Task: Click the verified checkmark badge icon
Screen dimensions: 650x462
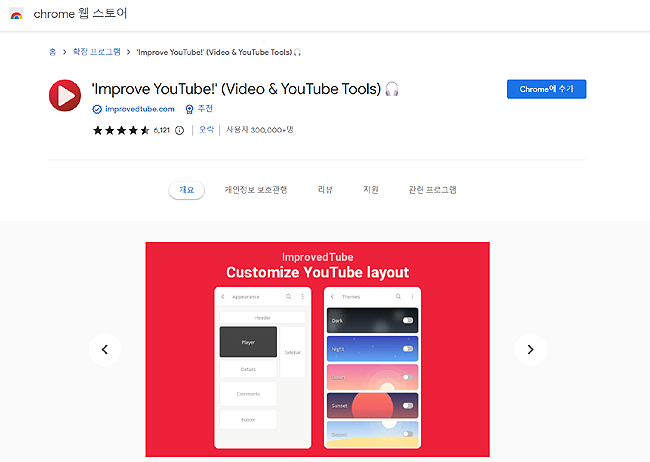Action: pos(97,109)
